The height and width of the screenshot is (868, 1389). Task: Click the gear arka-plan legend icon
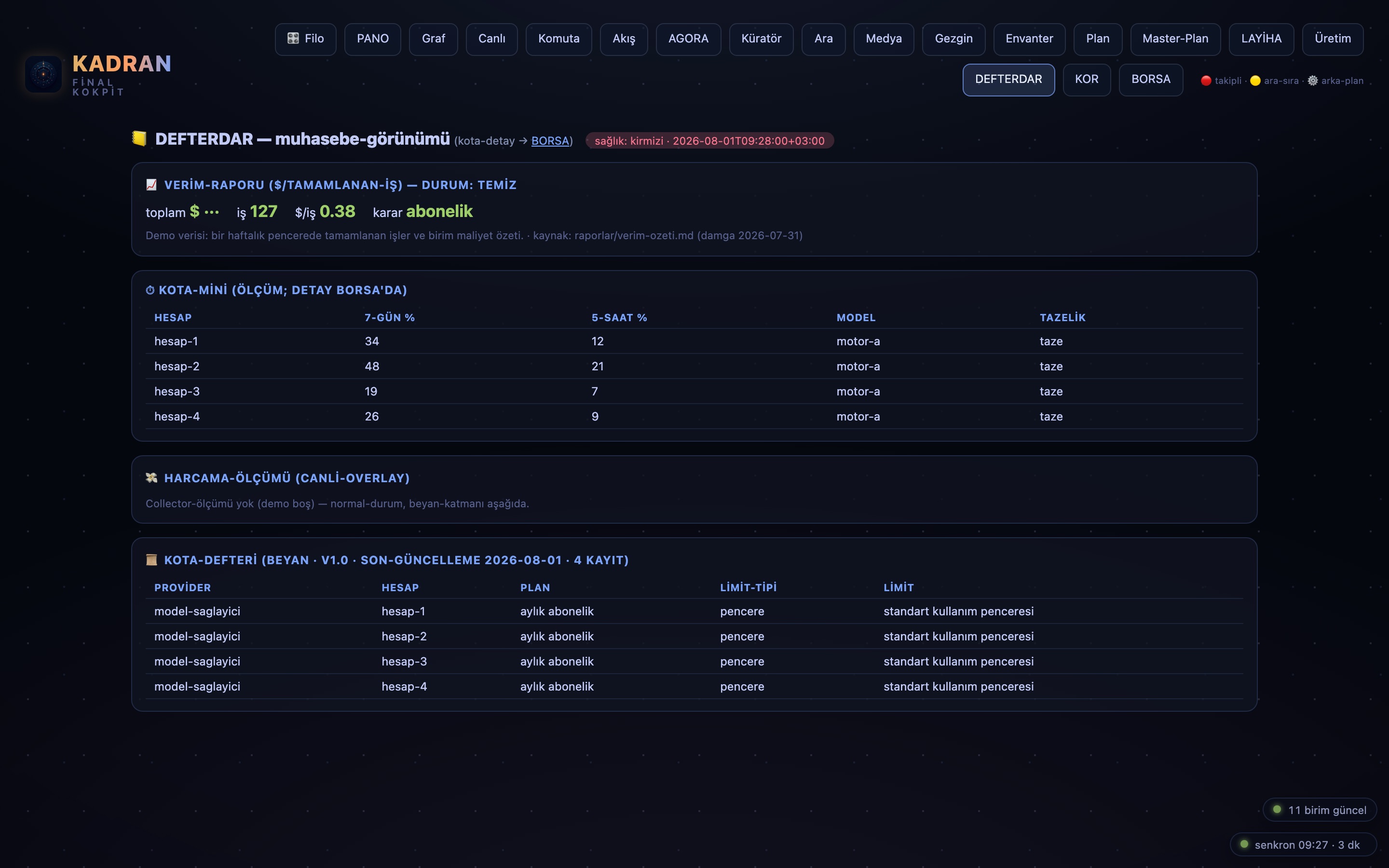point(1313,81)
